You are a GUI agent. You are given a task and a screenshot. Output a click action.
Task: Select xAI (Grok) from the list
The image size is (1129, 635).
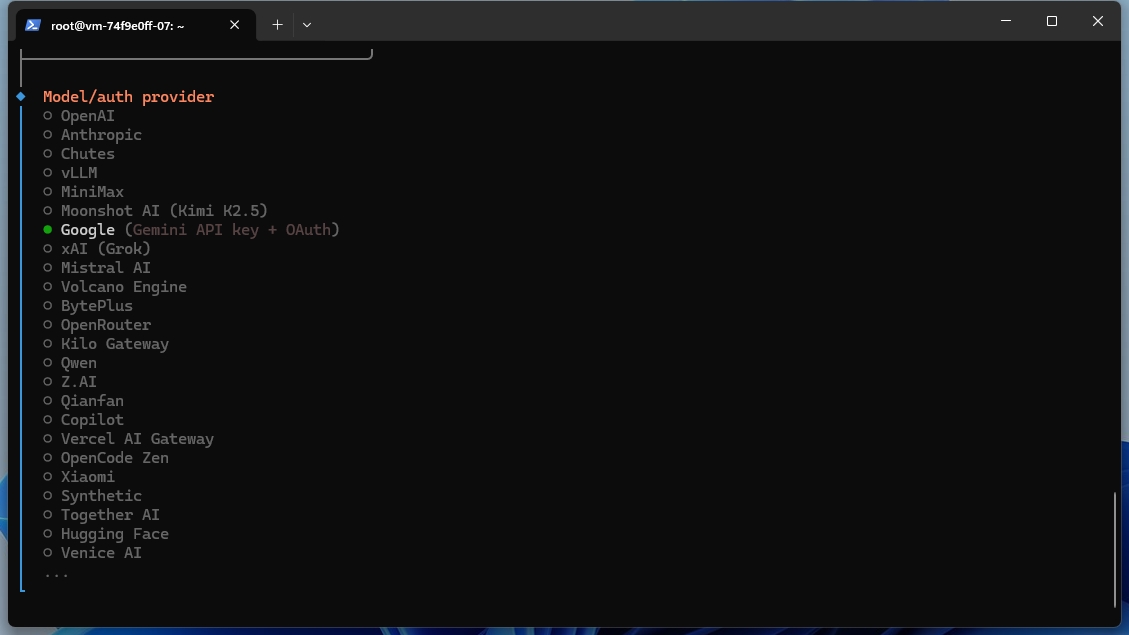point(105,248)
